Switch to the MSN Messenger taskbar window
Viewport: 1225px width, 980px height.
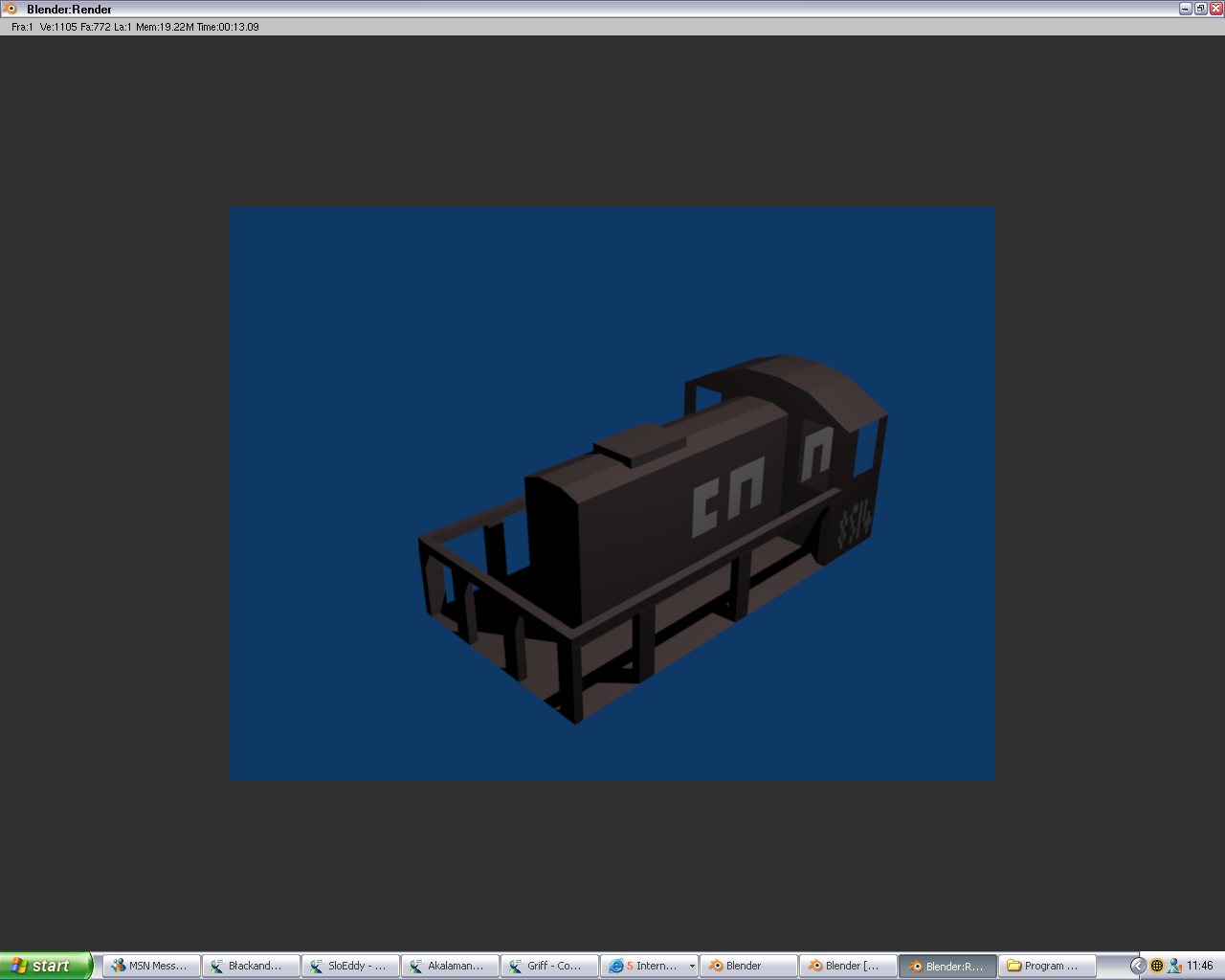tap(152, 966)
